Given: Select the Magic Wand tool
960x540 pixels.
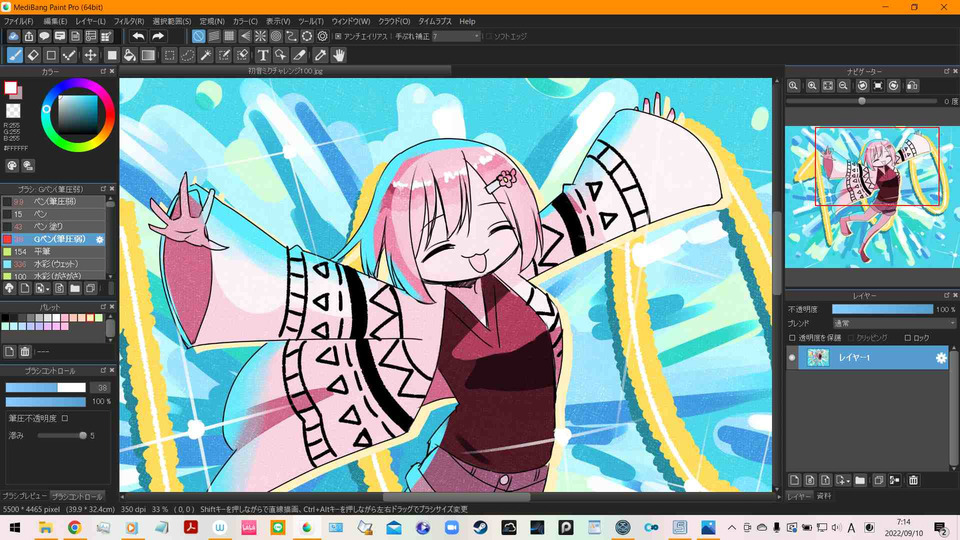Looking at the screenshot, I should 206,55.
